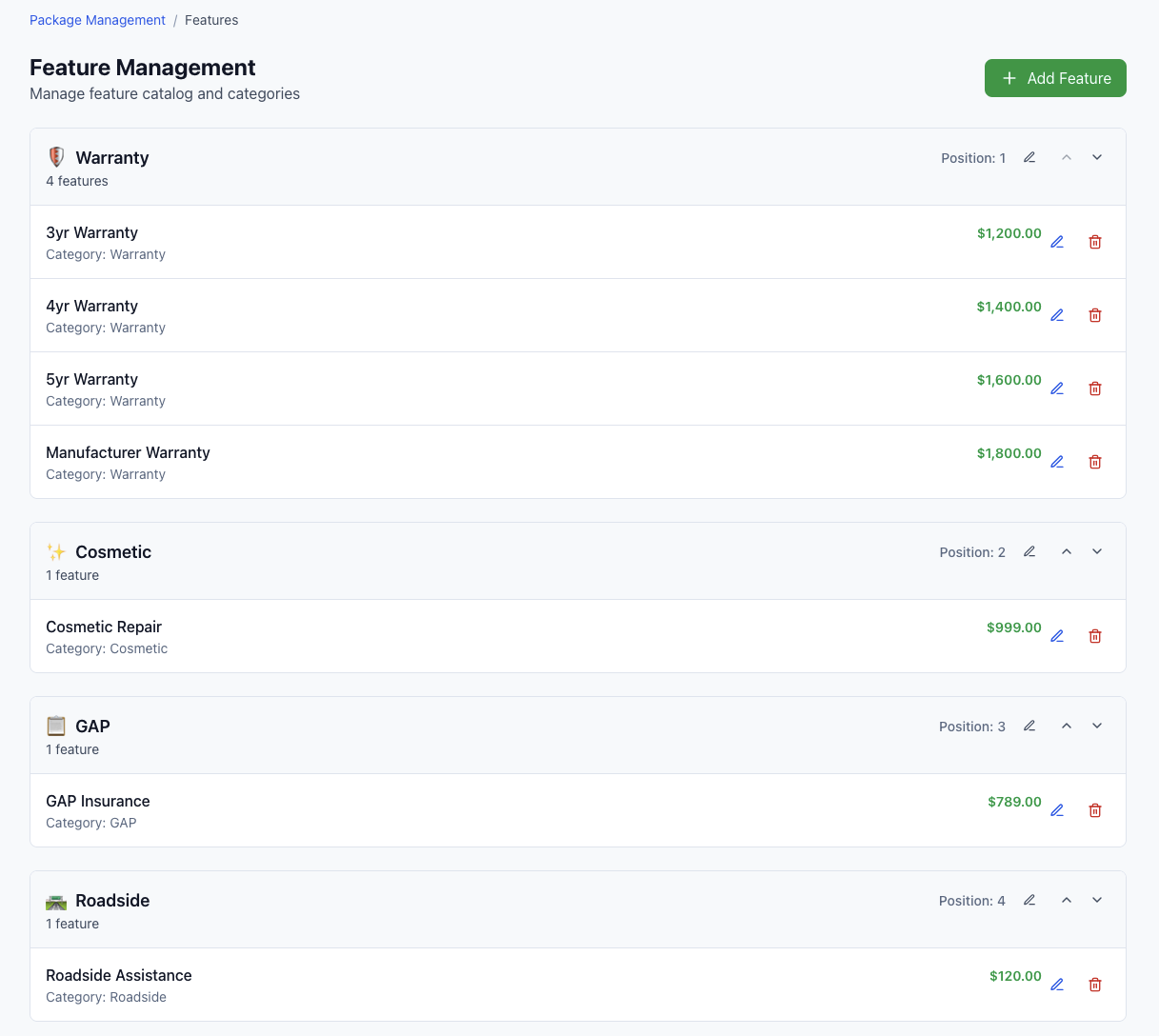The width and height of the screenshot is (1159, 1036).
Task: Edit the Roadside category position pencil icon
Action: point(1029,900)
